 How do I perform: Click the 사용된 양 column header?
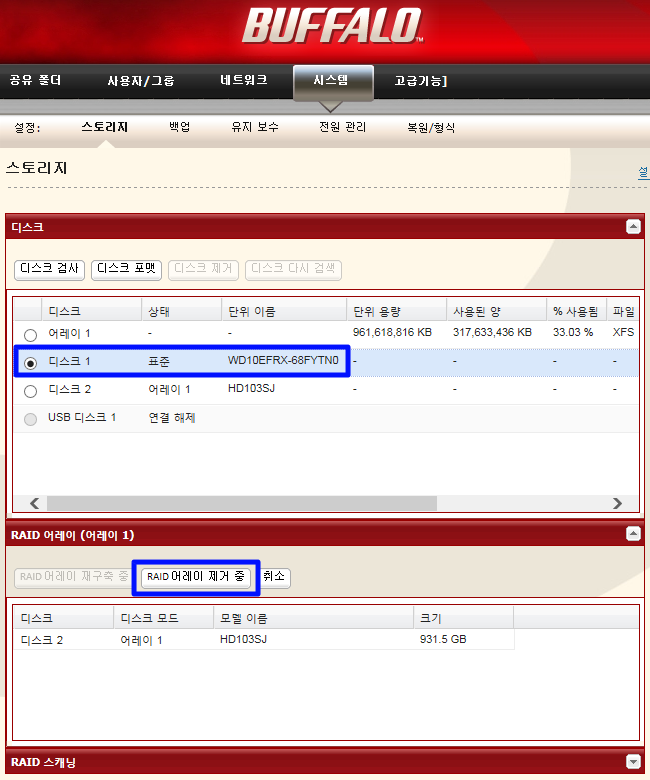point(496,311)
